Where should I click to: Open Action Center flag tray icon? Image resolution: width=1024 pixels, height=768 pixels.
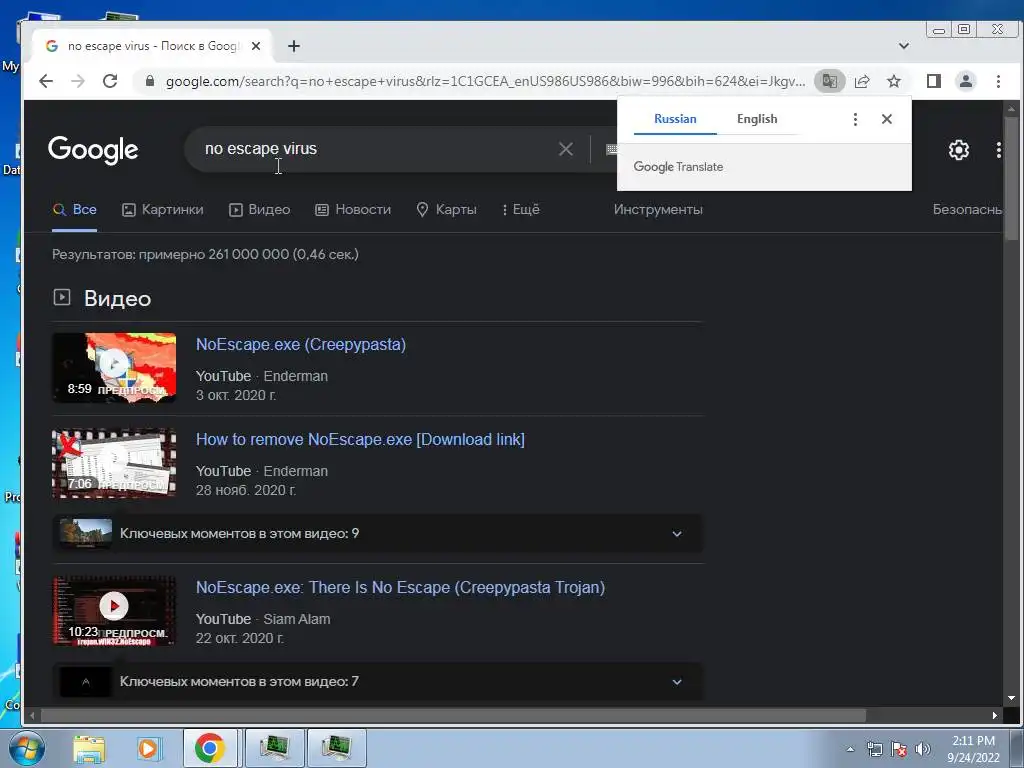pos(899,749)
